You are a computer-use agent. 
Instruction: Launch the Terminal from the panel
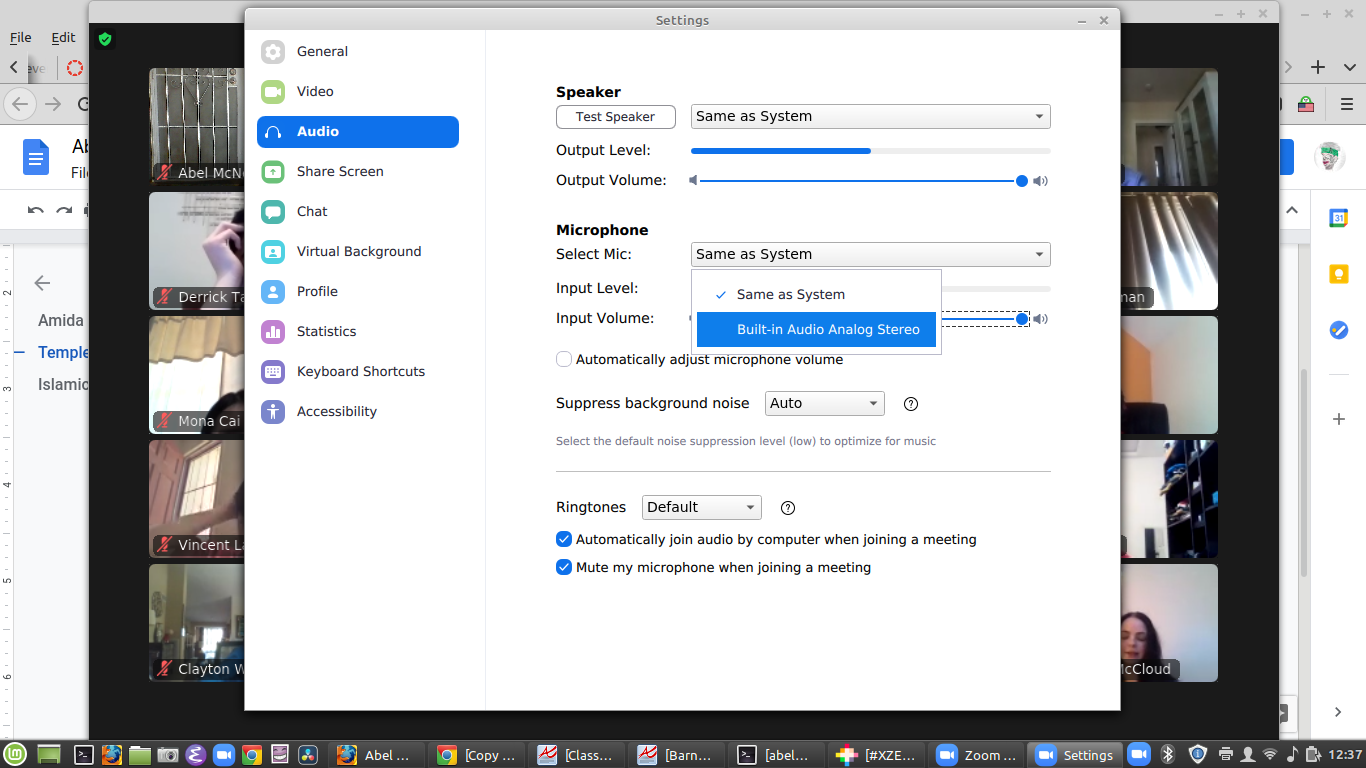(x=85, y=755)
